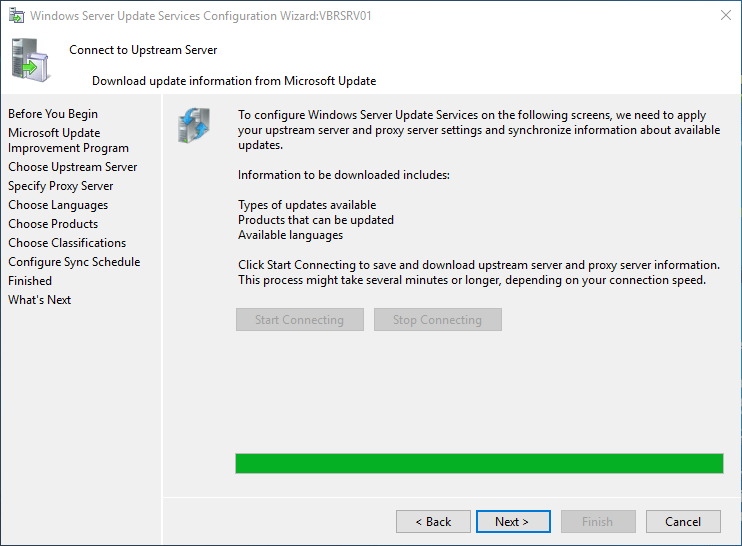Go back with the Back button

click(433, 521)
